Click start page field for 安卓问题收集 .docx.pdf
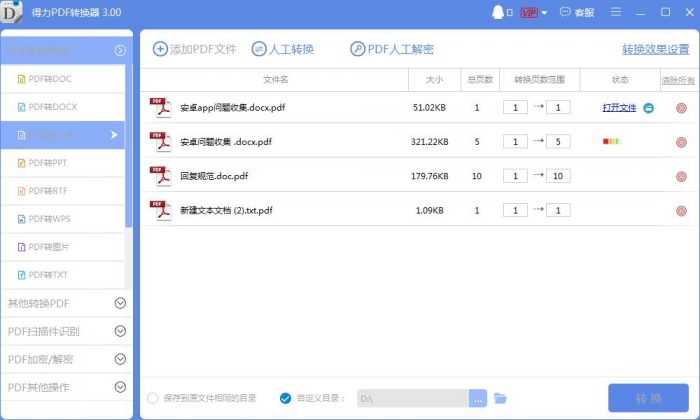The width and height of the screenshot is (700, 420). tap(515, 142)
